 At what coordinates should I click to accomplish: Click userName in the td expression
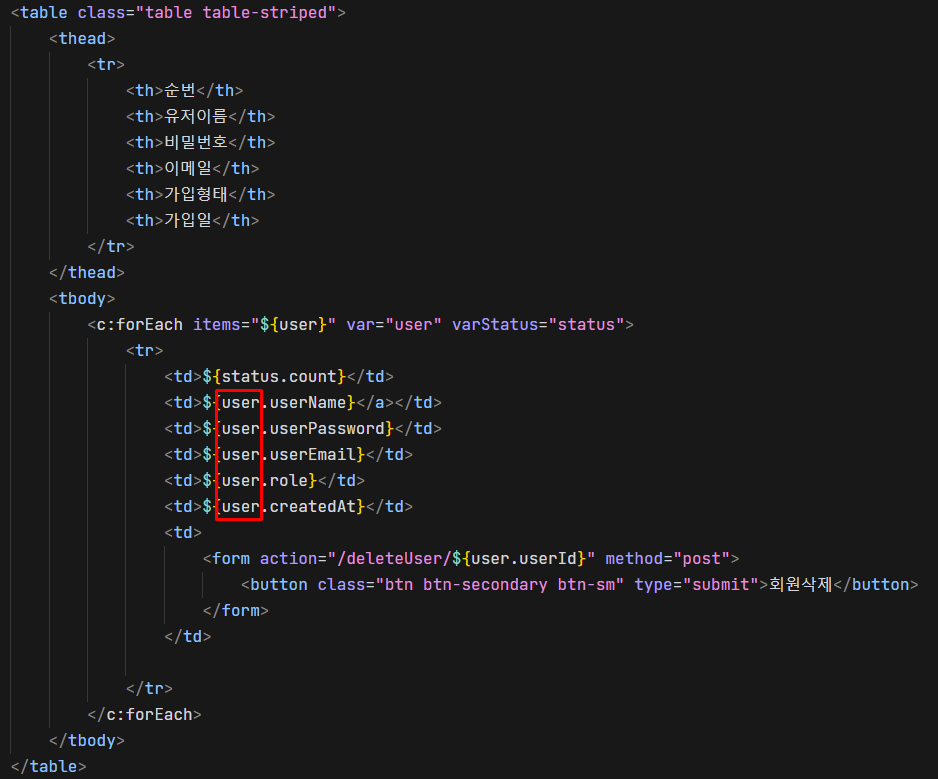pos(307,403)
